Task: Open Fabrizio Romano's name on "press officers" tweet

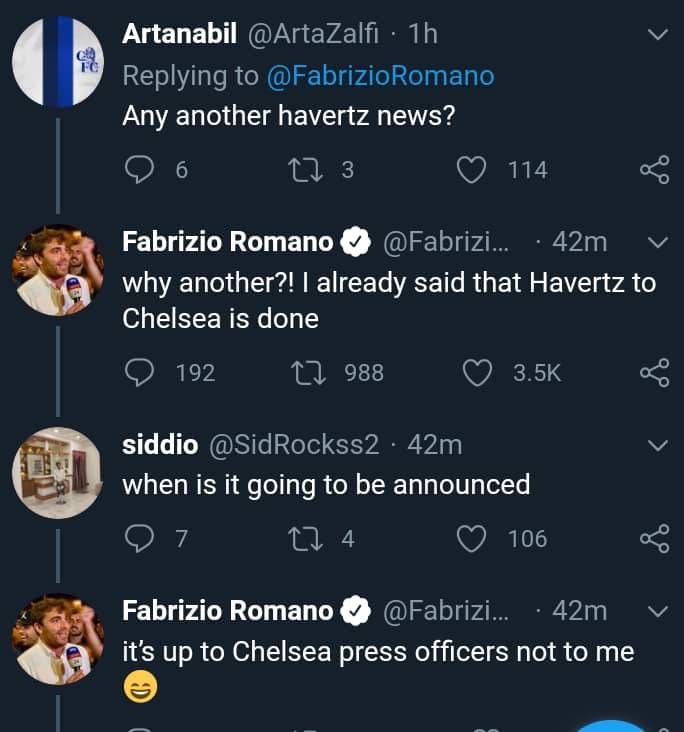Action: coord(228,610)
